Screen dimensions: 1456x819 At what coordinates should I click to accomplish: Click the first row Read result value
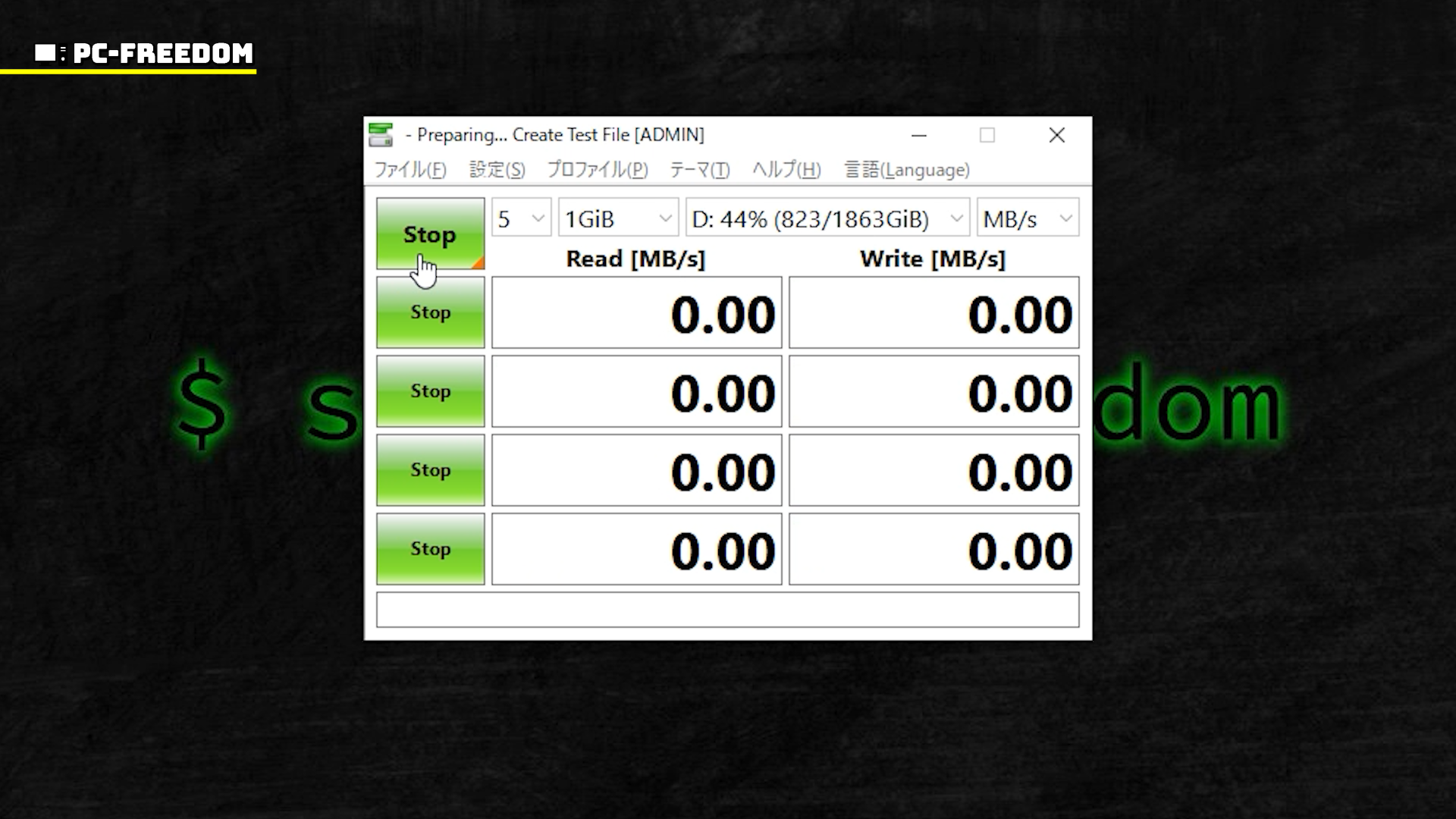pos(636,312)
